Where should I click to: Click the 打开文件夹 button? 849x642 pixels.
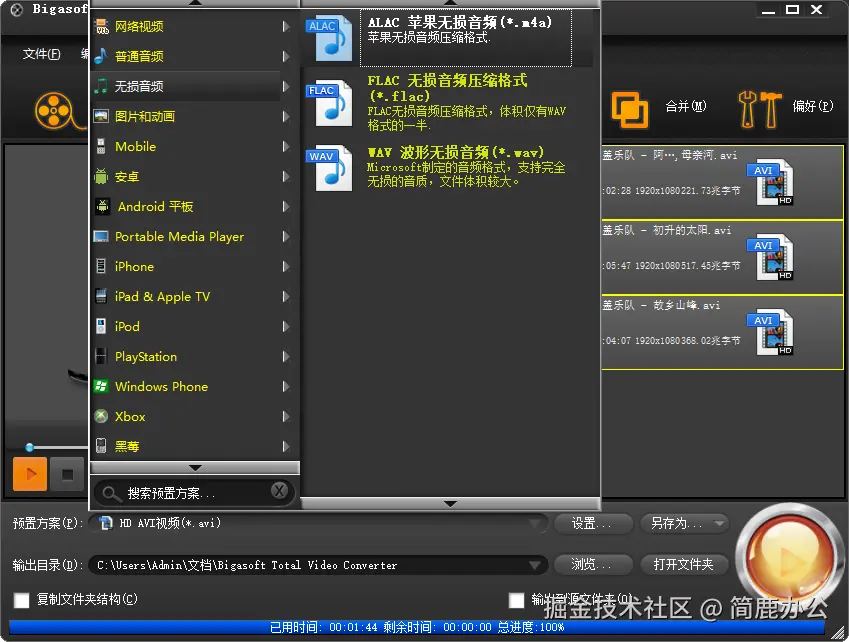[x=683, y=565]
